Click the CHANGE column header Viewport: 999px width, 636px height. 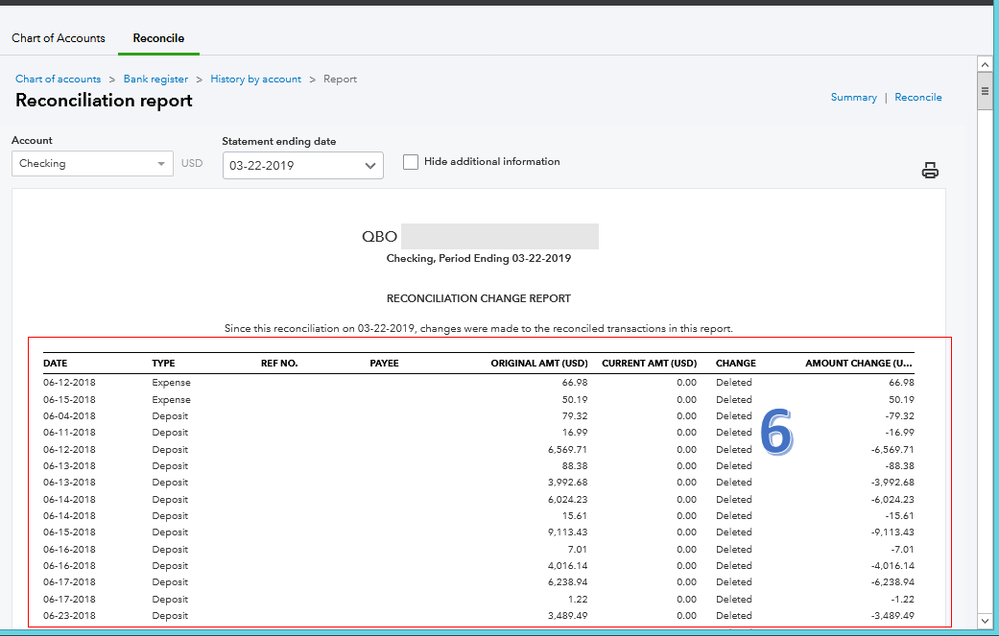pos(735,363)
